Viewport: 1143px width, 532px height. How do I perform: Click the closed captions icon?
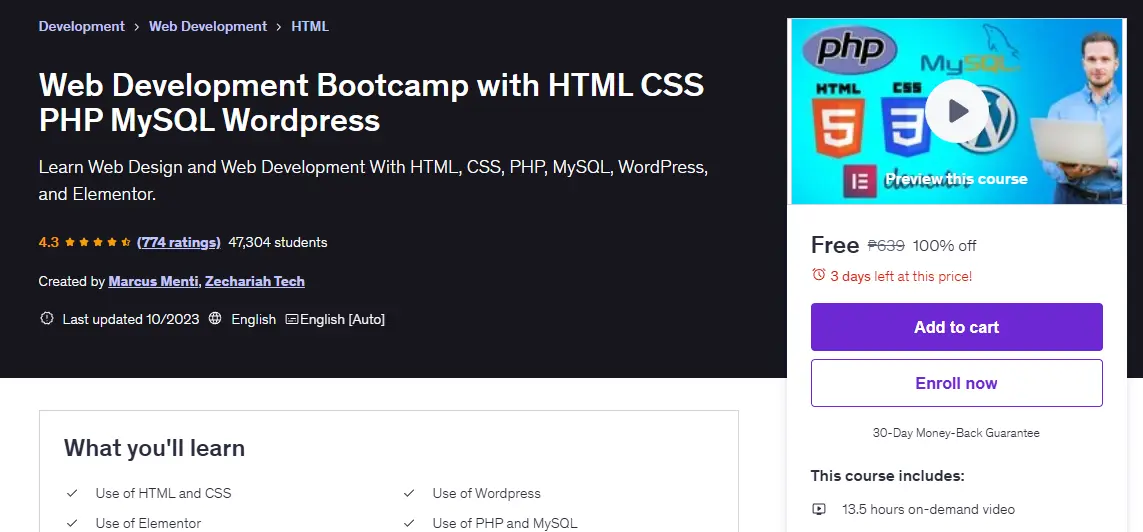click(292, 319)
